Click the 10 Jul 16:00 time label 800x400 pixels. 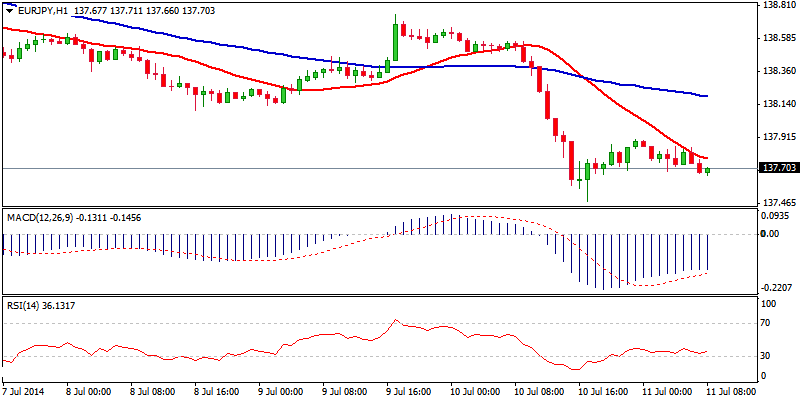pyautogui.click(x=603, y=392)
